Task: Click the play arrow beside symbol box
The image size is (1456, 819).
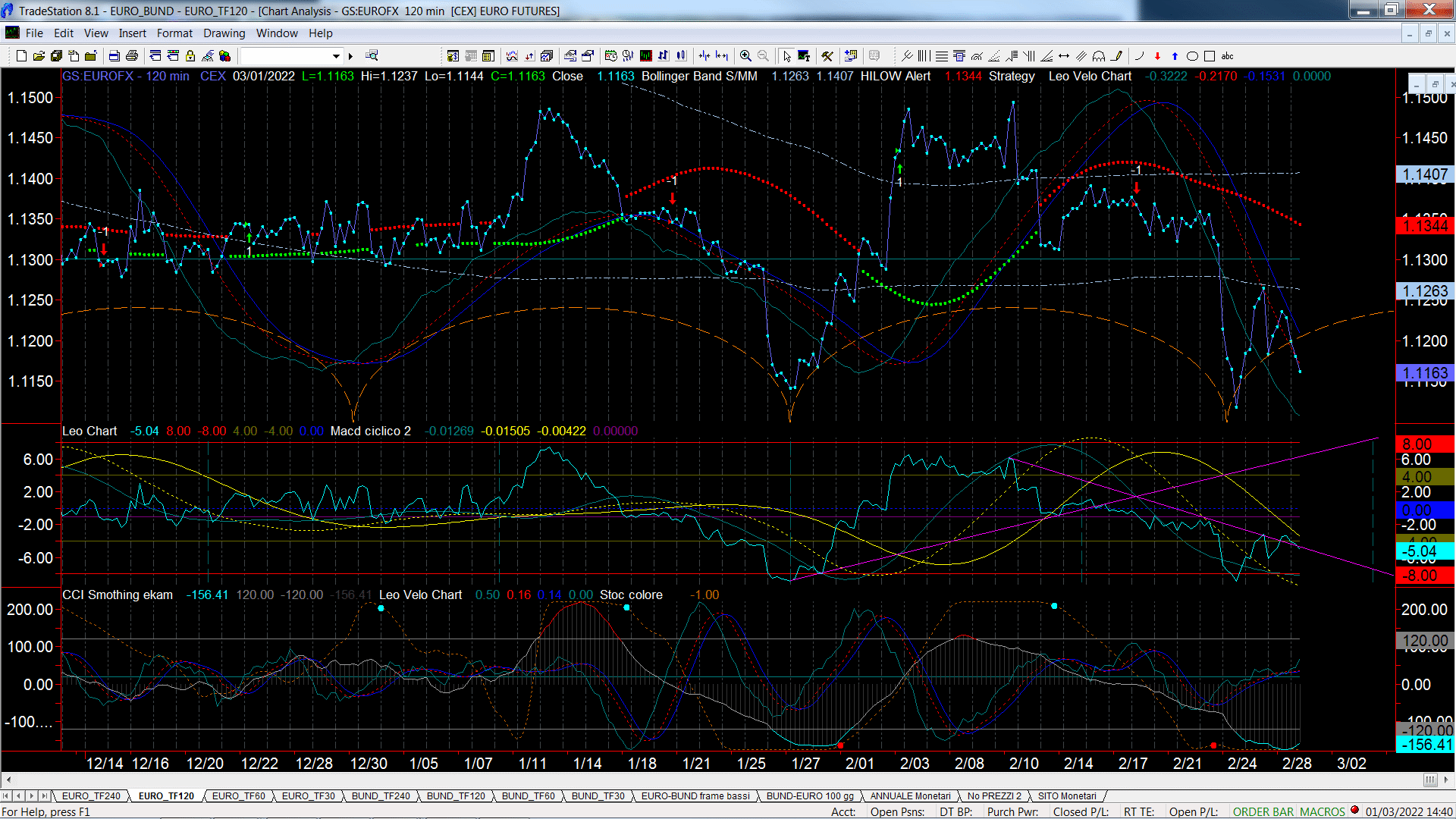Action: tap(350, 56)
